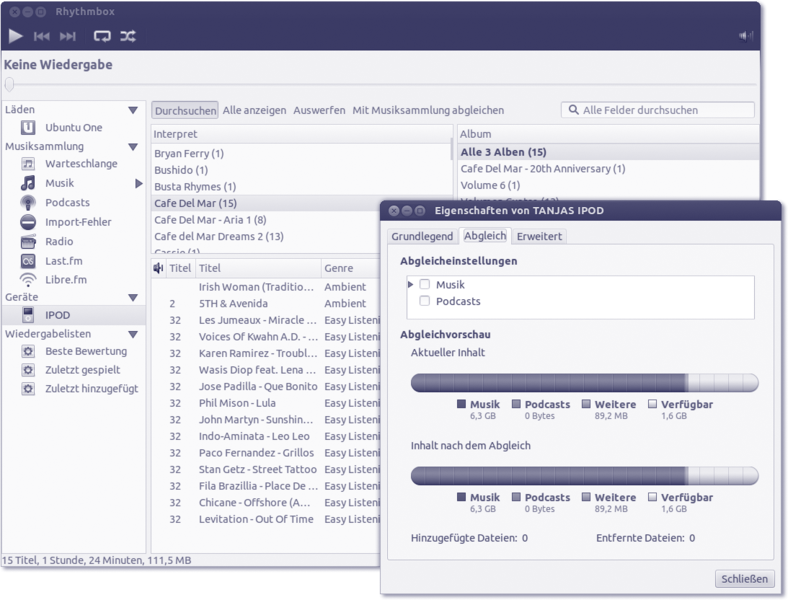Collapse the Musiksammlung sidebar section
This screenshot has height=600, width=788.
tap(133, 147)
